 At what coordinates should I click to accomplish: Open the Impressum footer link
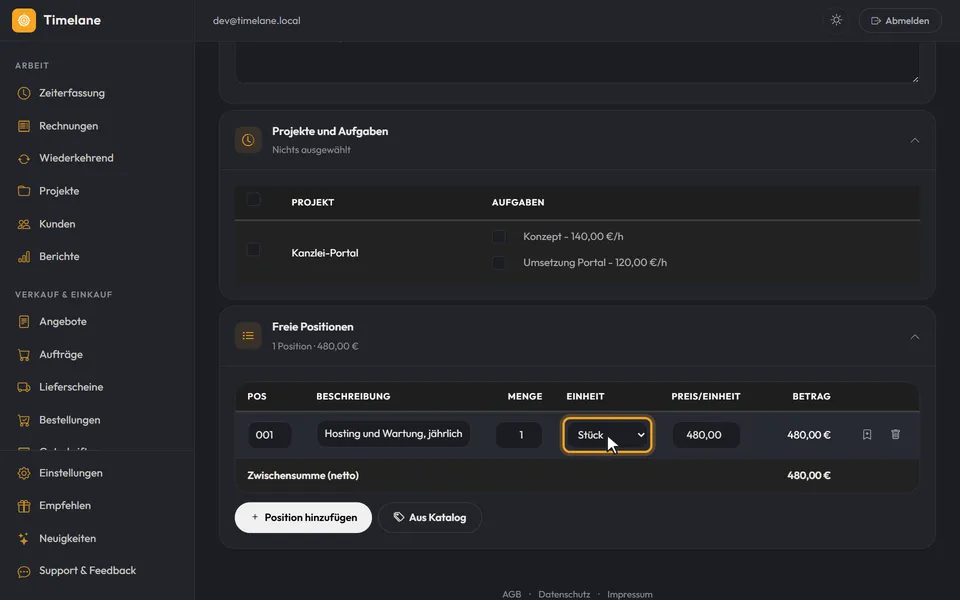[x=629, y=594]
